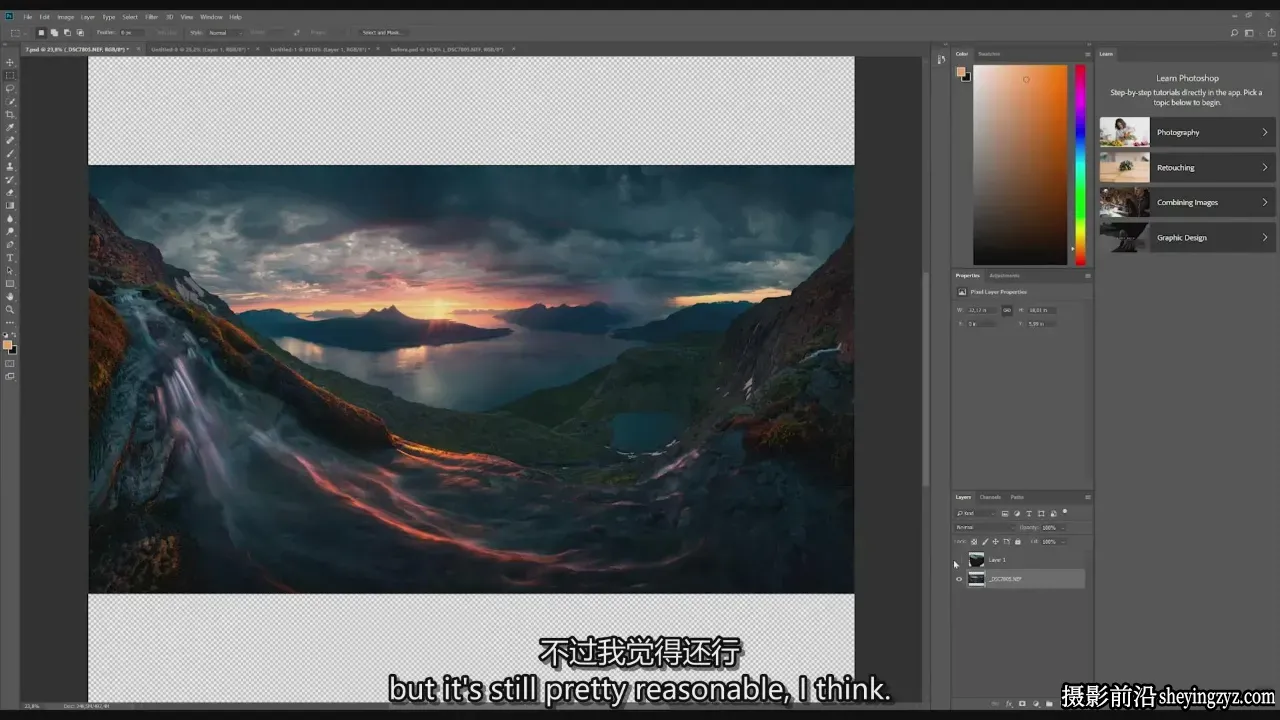The height and width of the screenshot is (720, 1280).
Task: Open the File menu
Action: click(x=27, y=17)
